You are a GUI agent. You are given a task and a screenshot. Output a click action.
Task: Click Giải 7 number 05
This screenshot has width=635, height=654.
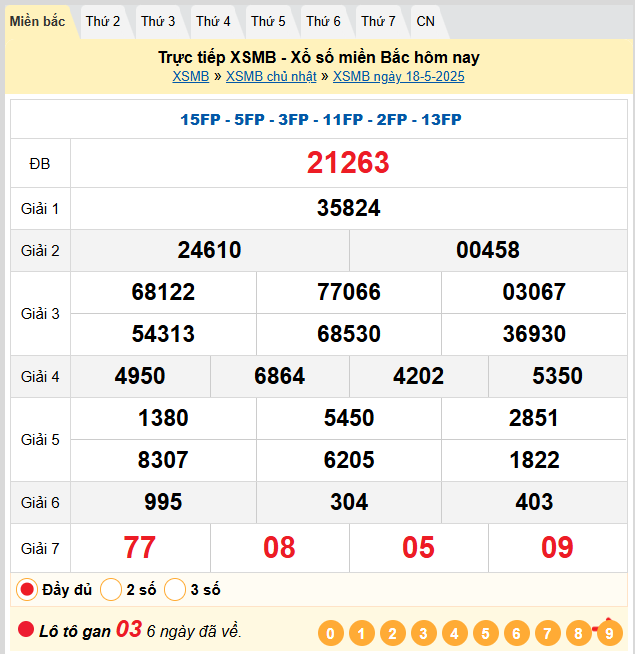coord(418,548)
